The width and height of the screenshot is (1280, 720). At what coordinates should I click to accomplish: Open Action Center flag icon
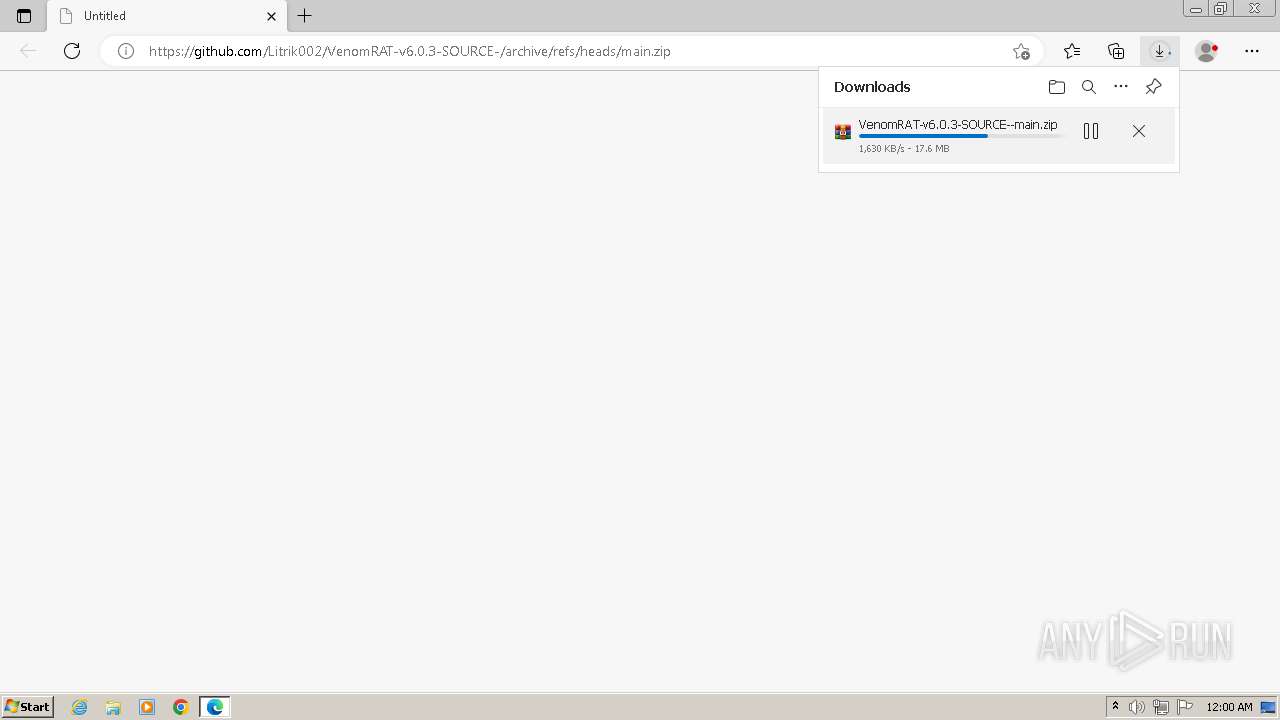tap(1185, 707)
